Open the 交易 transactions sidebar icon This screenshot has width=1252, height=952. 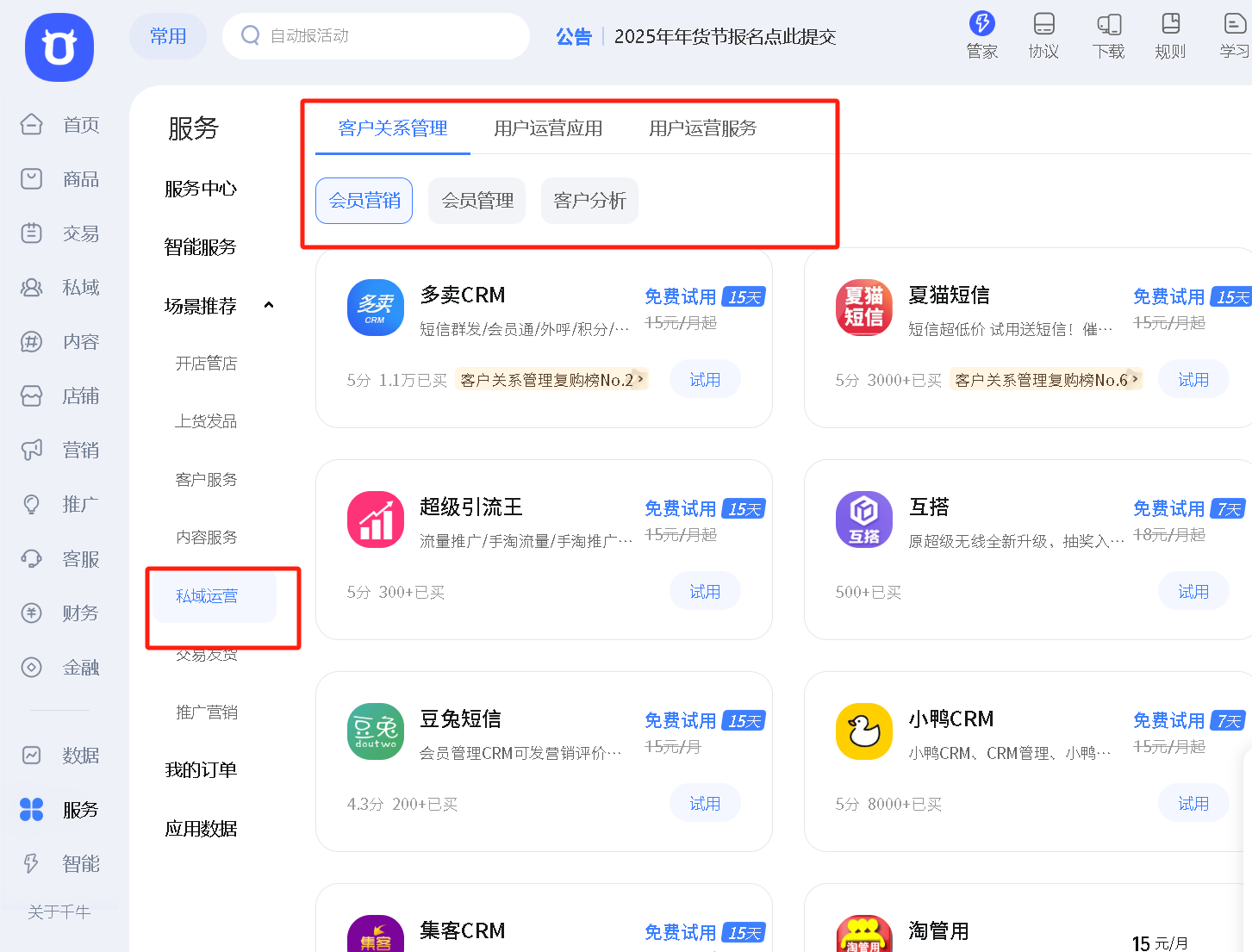coord(32,233)
